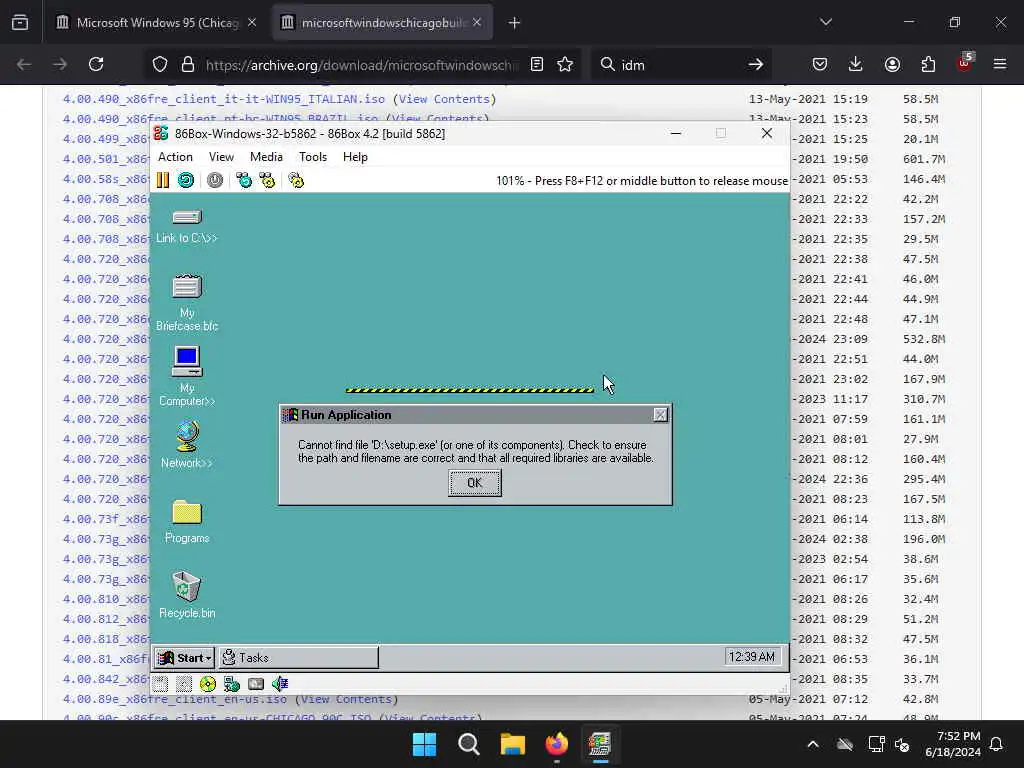Click the 4.00.58s_x86 file link
This screenshot has width=1024, height=768.
106,179
